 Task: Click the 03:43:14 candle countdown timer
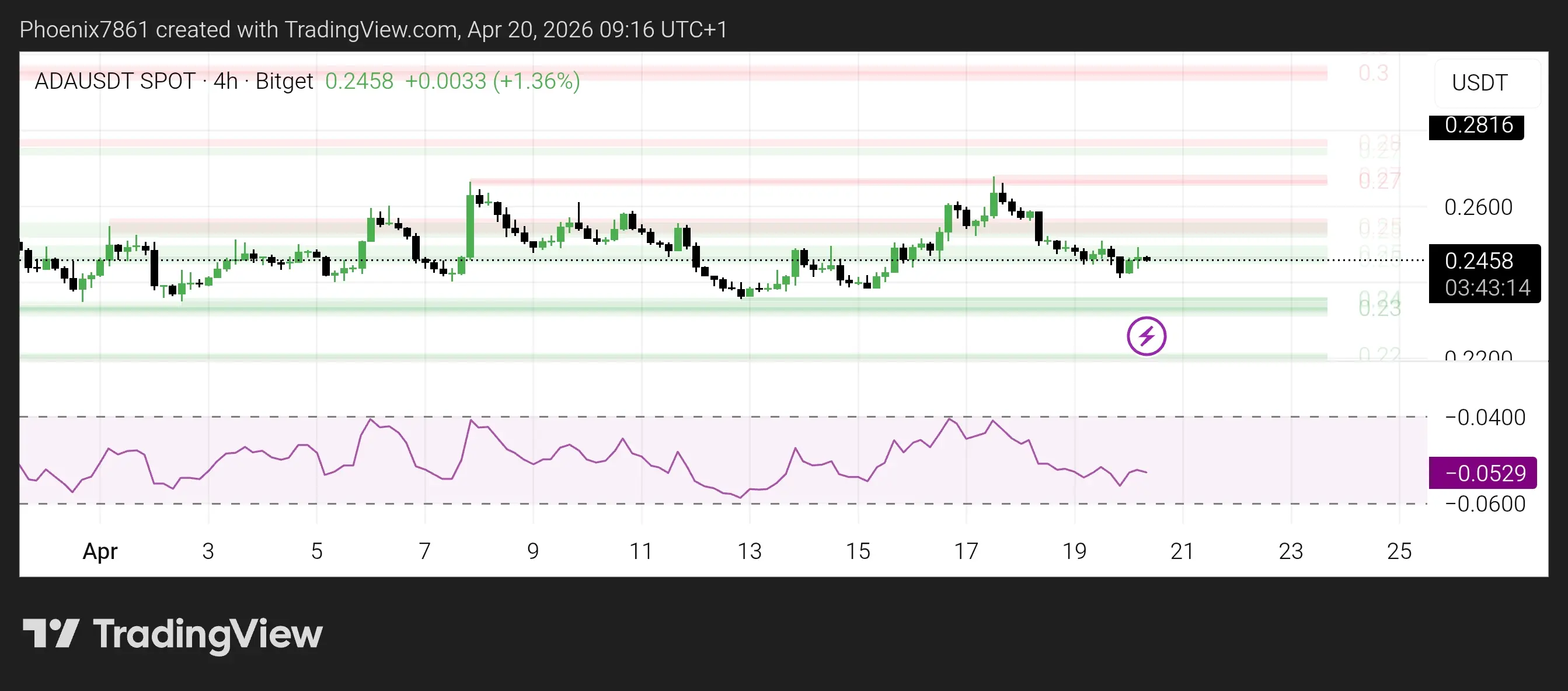pyautogui.click(x=1486, y=288)
